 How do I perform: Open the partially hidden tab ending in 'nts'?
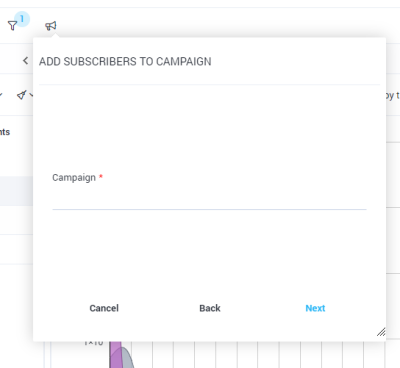tap(5, 132)
